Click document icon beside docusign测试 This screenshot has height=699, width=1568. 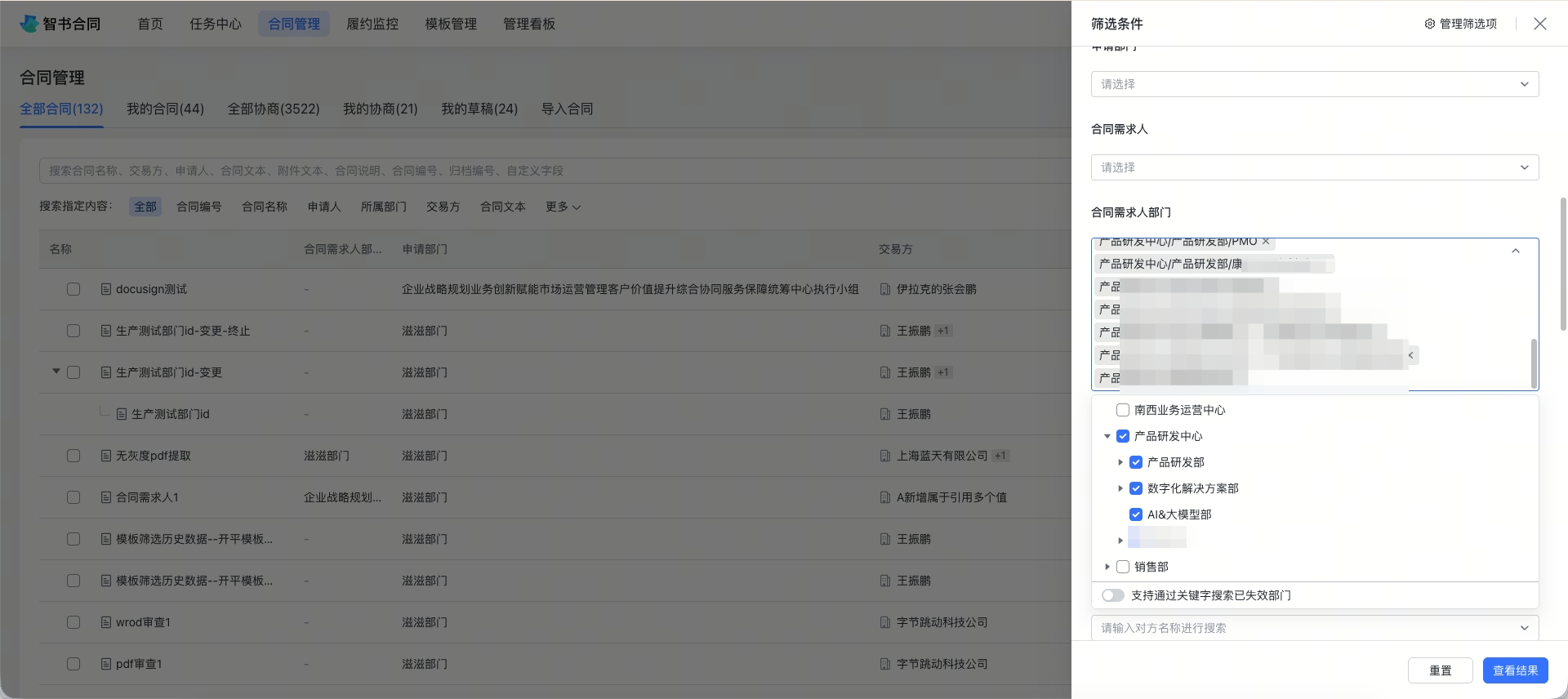106,289
